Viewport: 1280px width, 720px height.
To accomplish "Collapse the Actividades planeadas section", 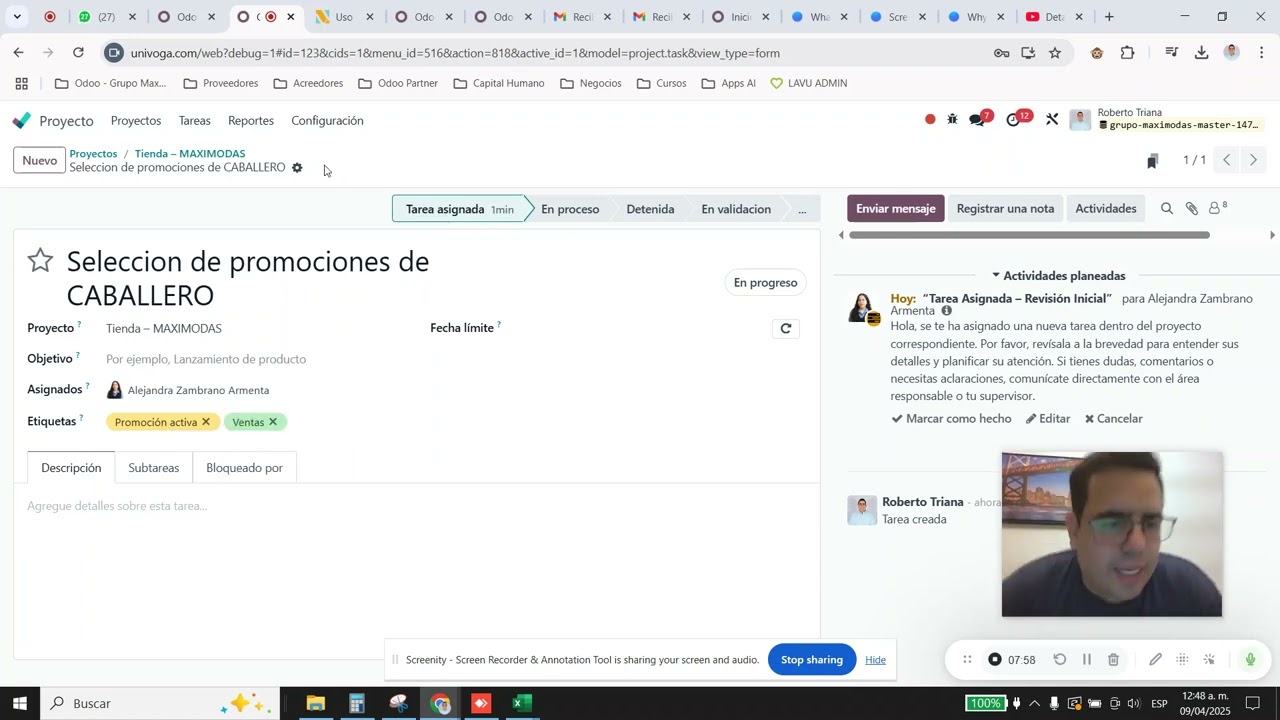I will coord(1059,276).
